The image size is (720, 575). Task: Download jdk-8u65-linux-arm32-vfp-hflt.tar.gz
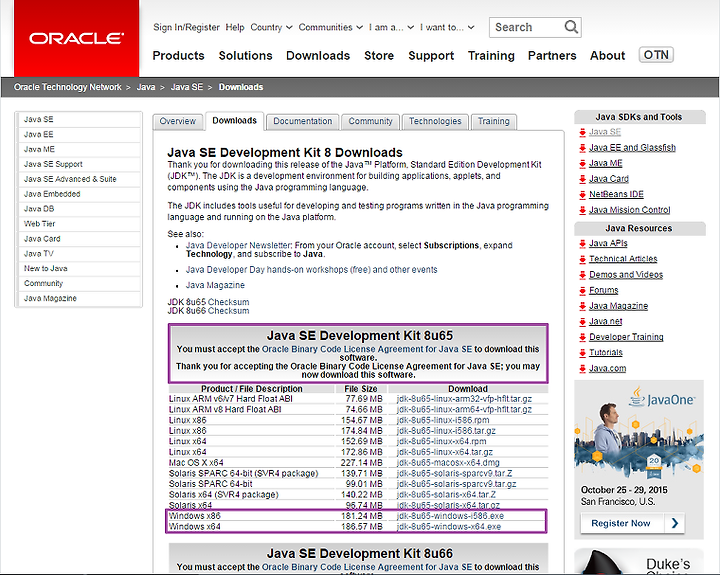pyautogui.click(x=464, y=399)
